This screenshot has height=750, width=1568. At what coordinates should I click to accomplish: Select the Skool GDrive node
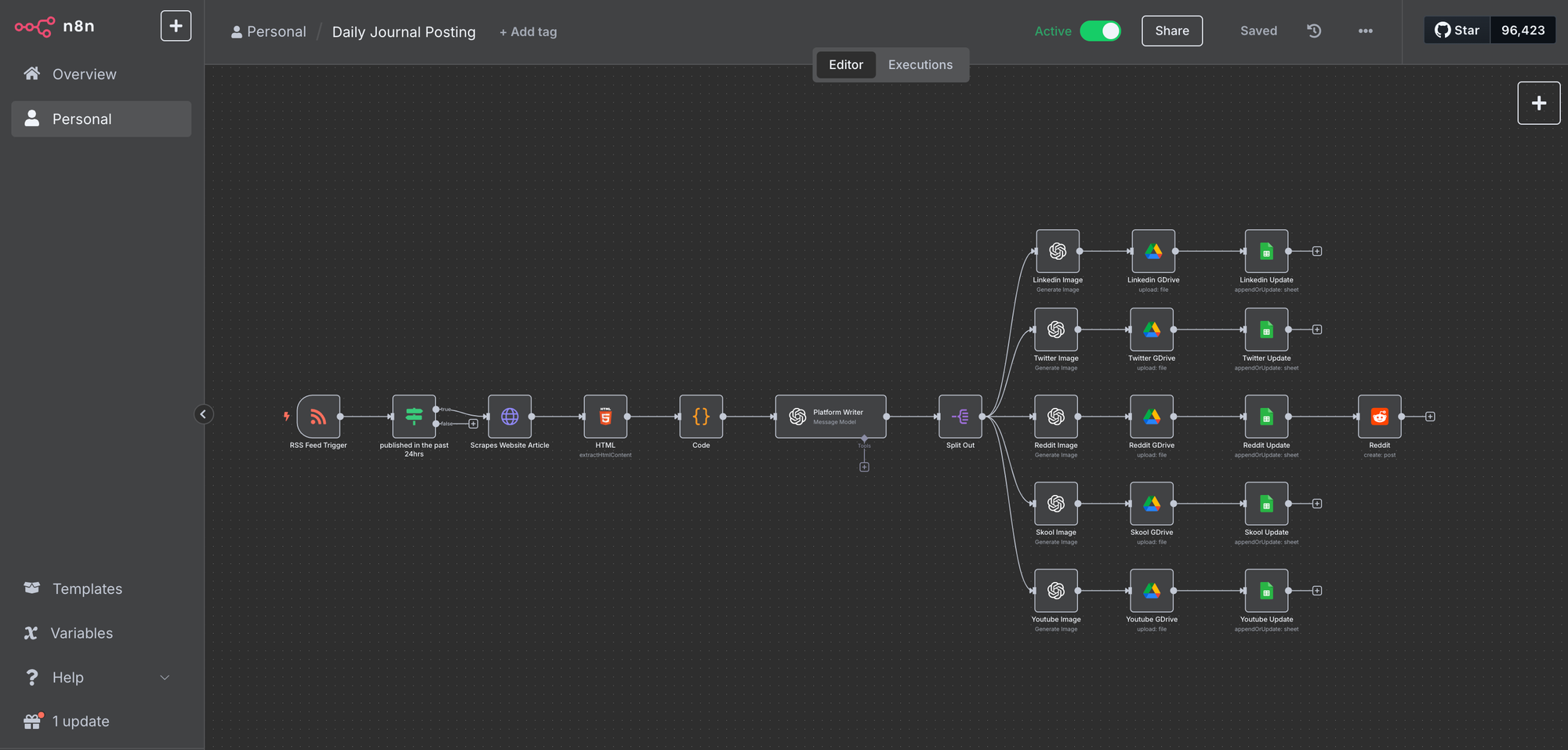click(1152, 504)
